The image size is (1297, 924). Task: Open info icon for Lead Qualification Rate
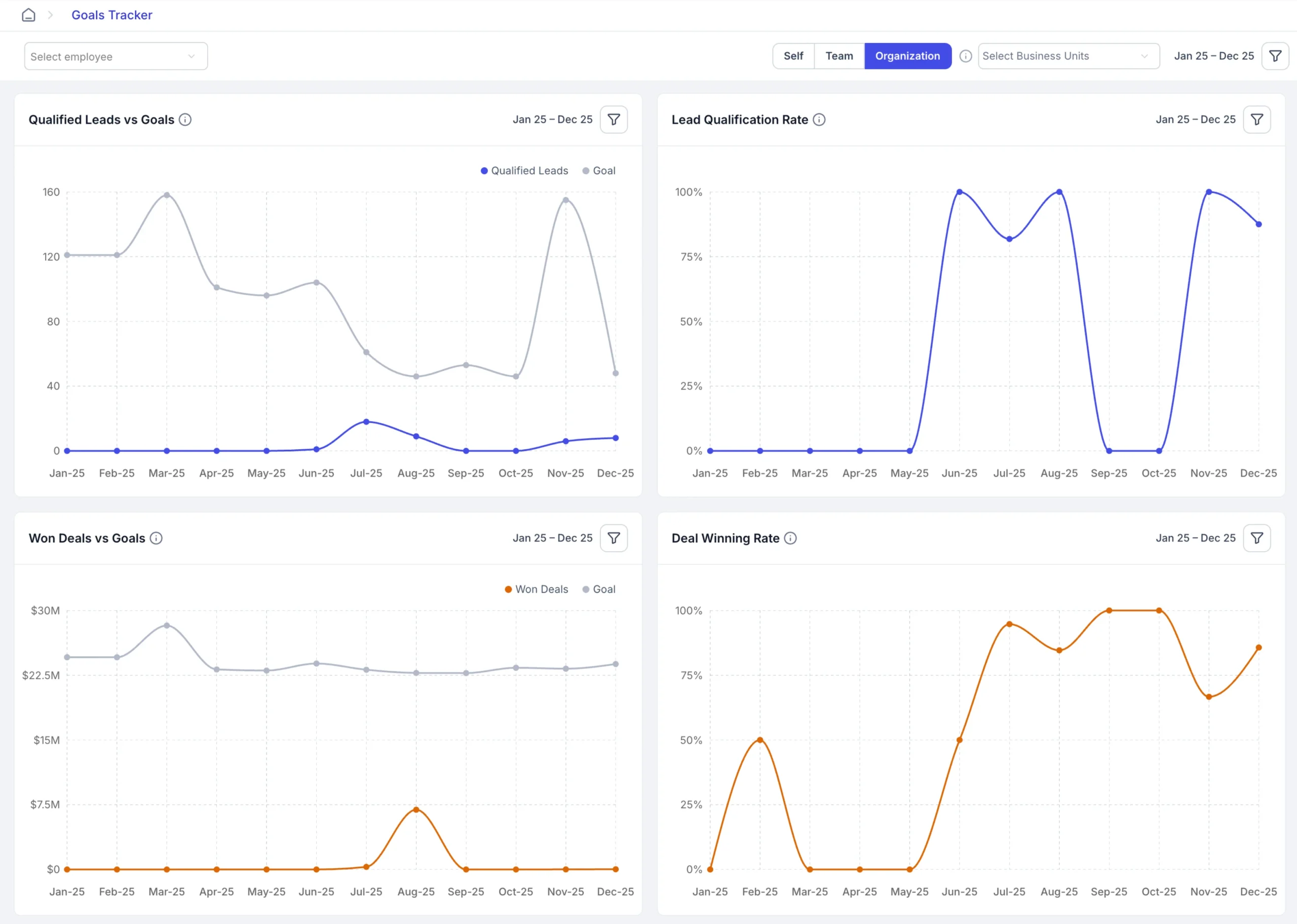pos(819,120)
